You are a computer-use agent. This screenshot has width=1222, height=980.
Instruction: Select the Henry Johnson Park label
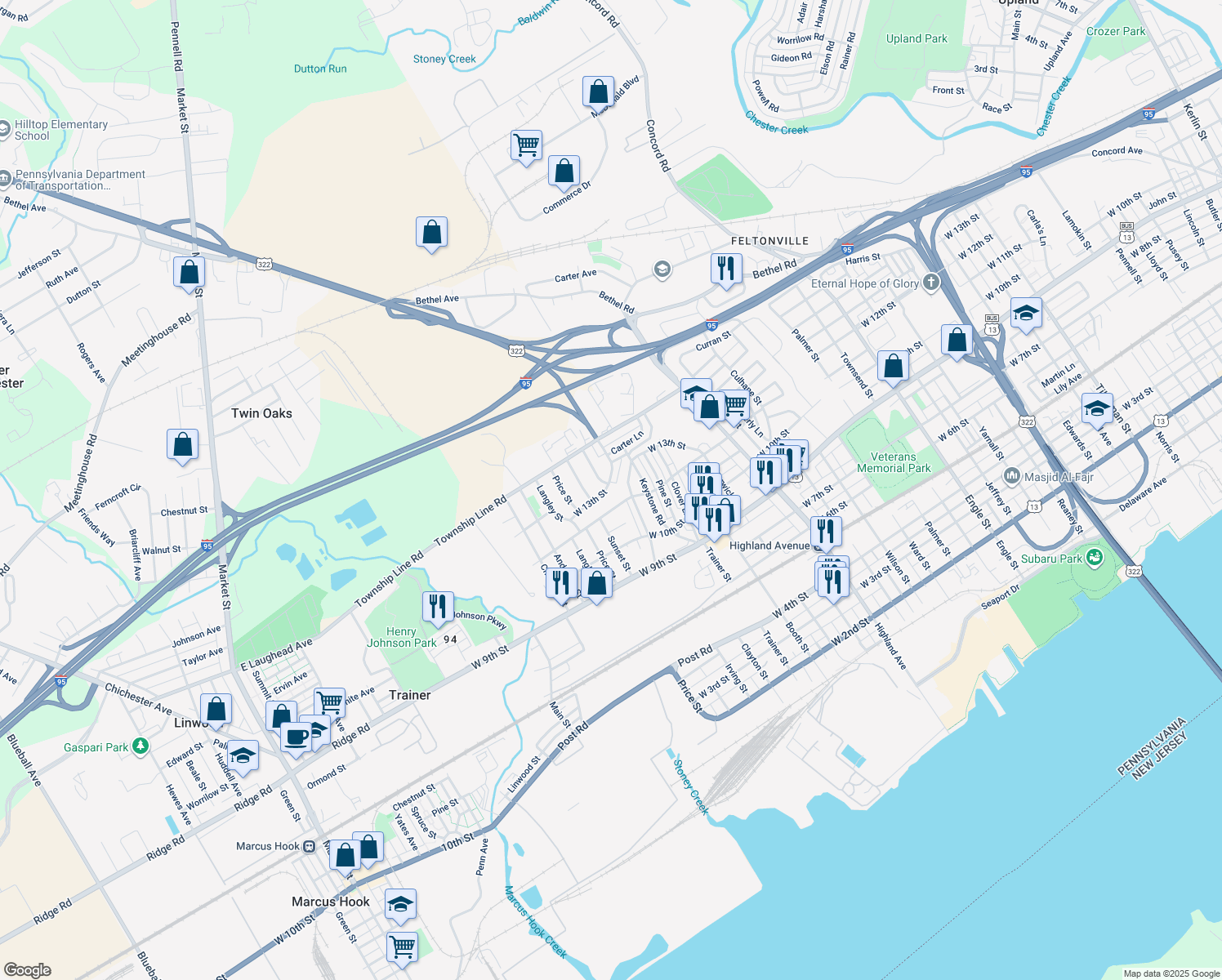401,637
